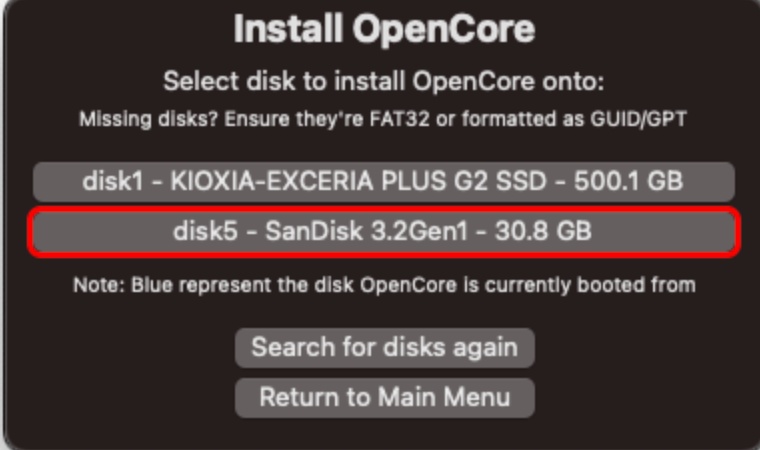Click the SanDisk name in the disk list

point(303,232)
